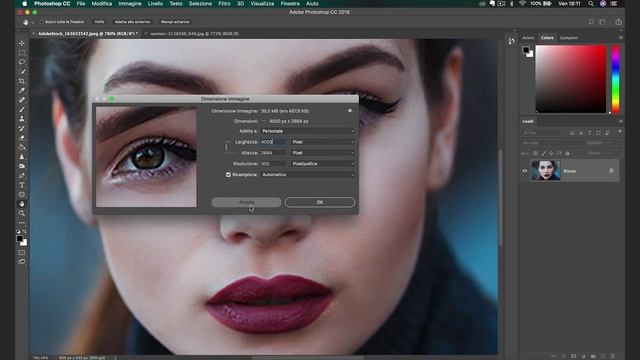
Task: Pick a hue on the rainbow color slider
Action: 616,79
